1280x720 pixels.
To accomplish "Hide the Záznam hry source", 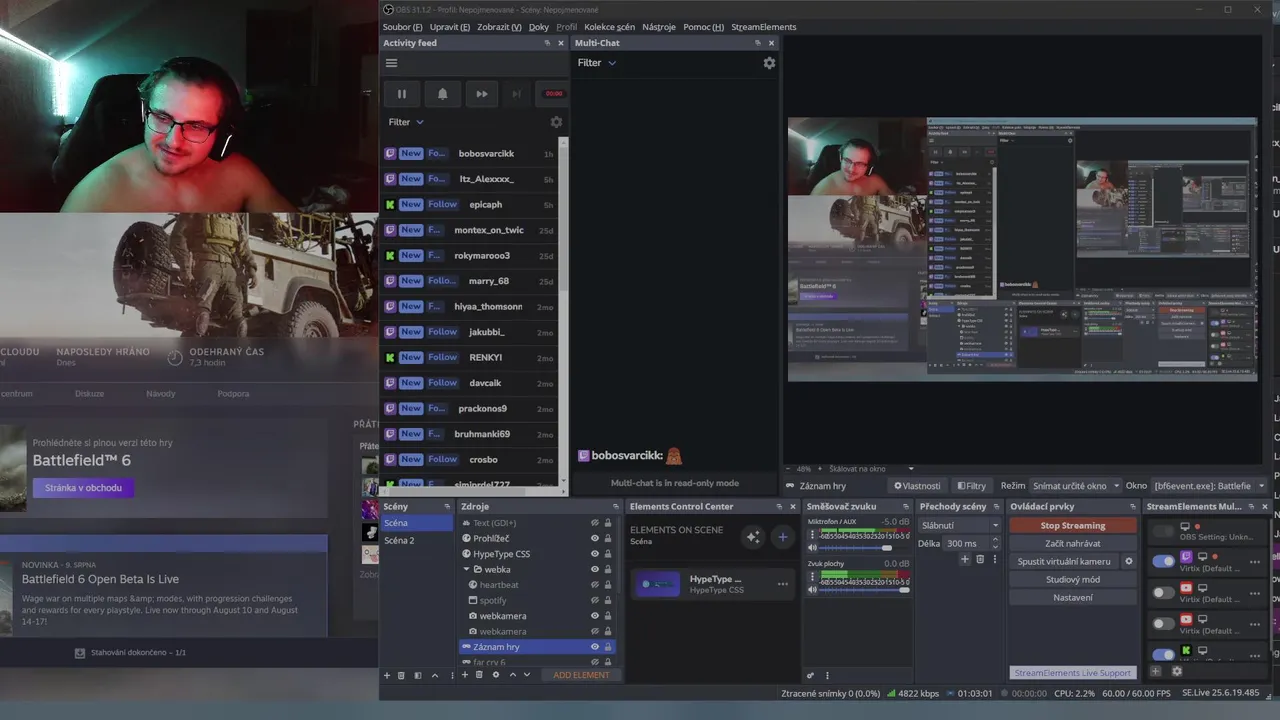I will click(x=594, y=647).
